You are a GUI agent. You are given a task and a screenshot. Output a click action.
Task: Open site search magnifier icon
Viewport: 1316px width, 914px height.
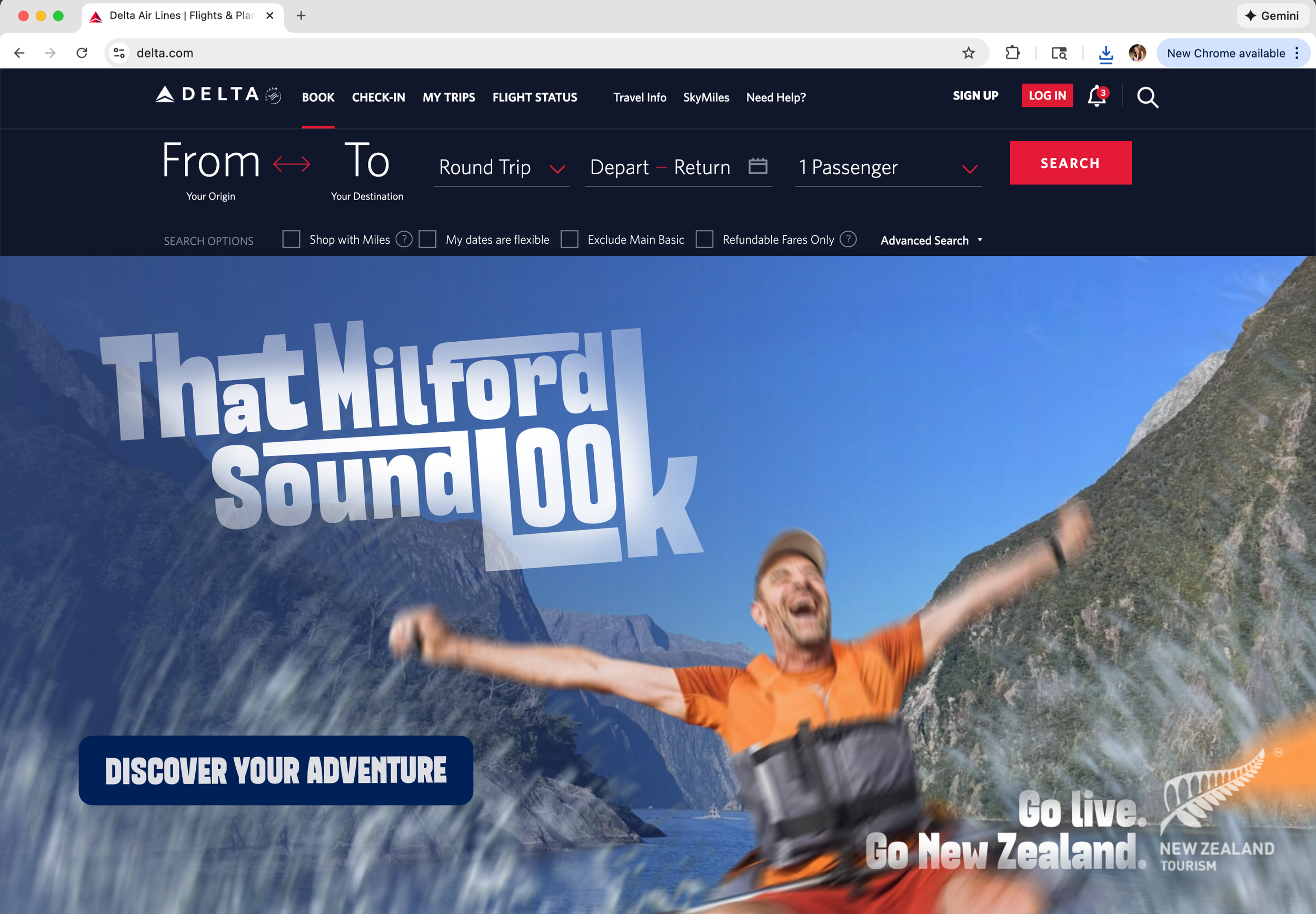point(1147,97)
